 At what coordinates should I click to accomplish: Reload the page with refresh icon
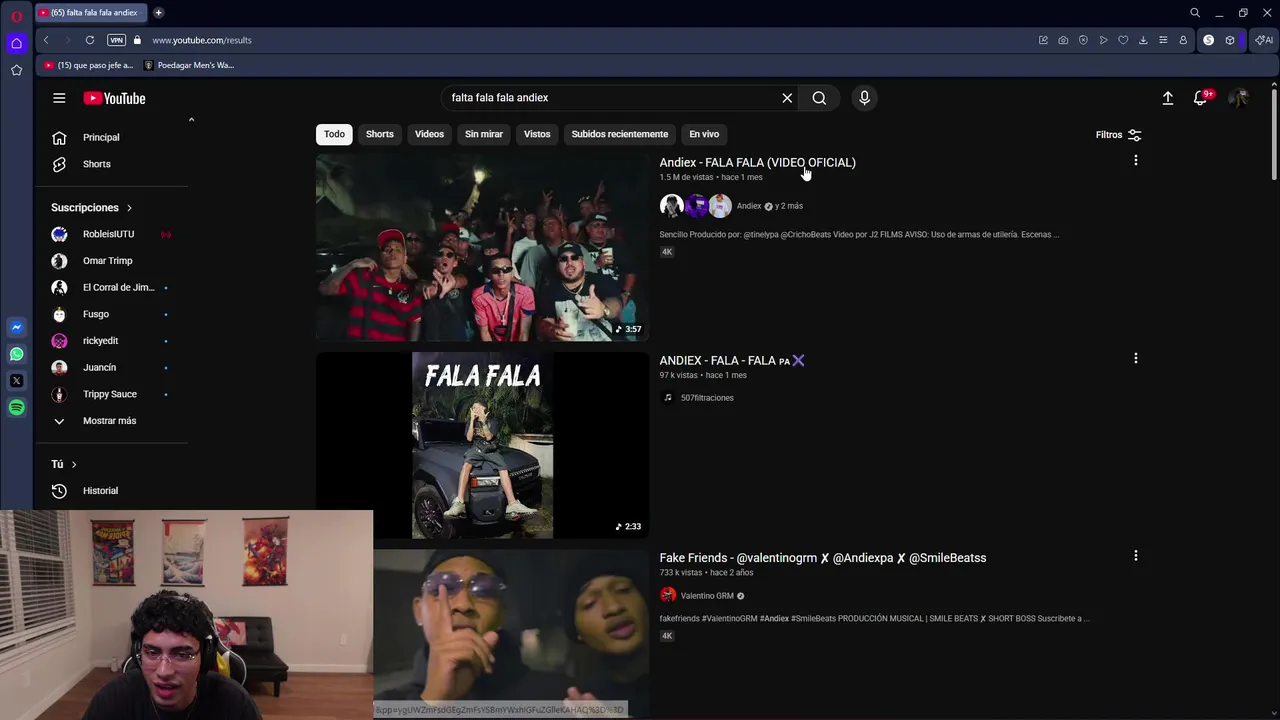pyautogui.click(x=90, y=40)
